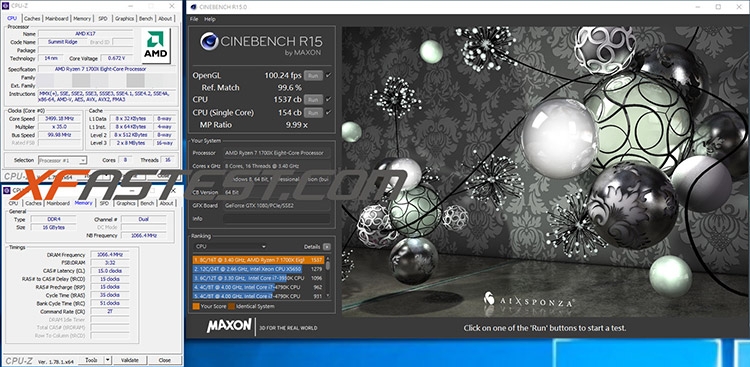Image resolution: width=750 pixels, height=367 pixels.
Task: Run the OpenGL benchmark
Action: pyautogui.click(x=313, y=76)
